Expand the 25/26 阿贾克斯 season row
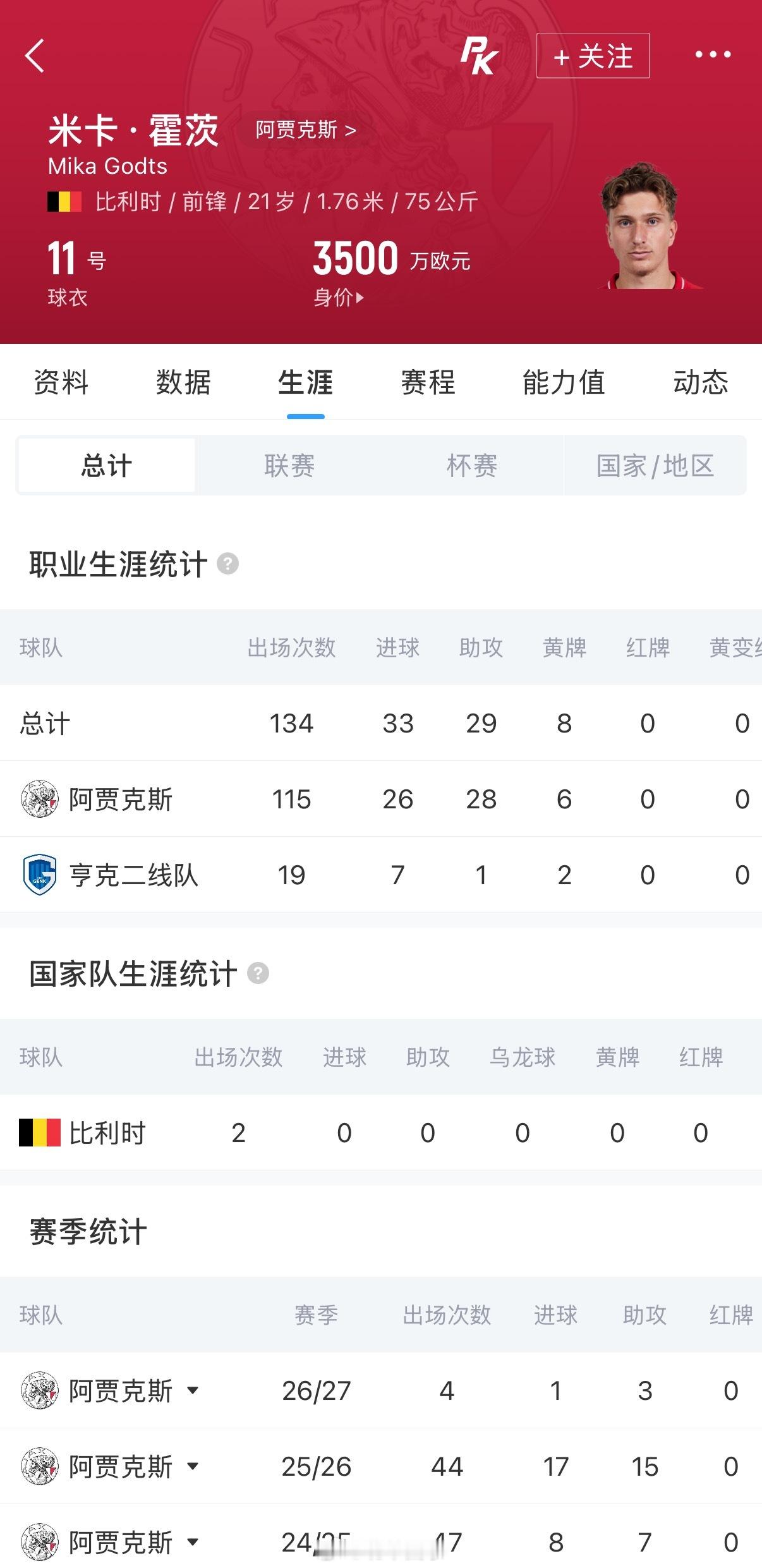Screen dimensions: 762x1568 point(193,1466)
